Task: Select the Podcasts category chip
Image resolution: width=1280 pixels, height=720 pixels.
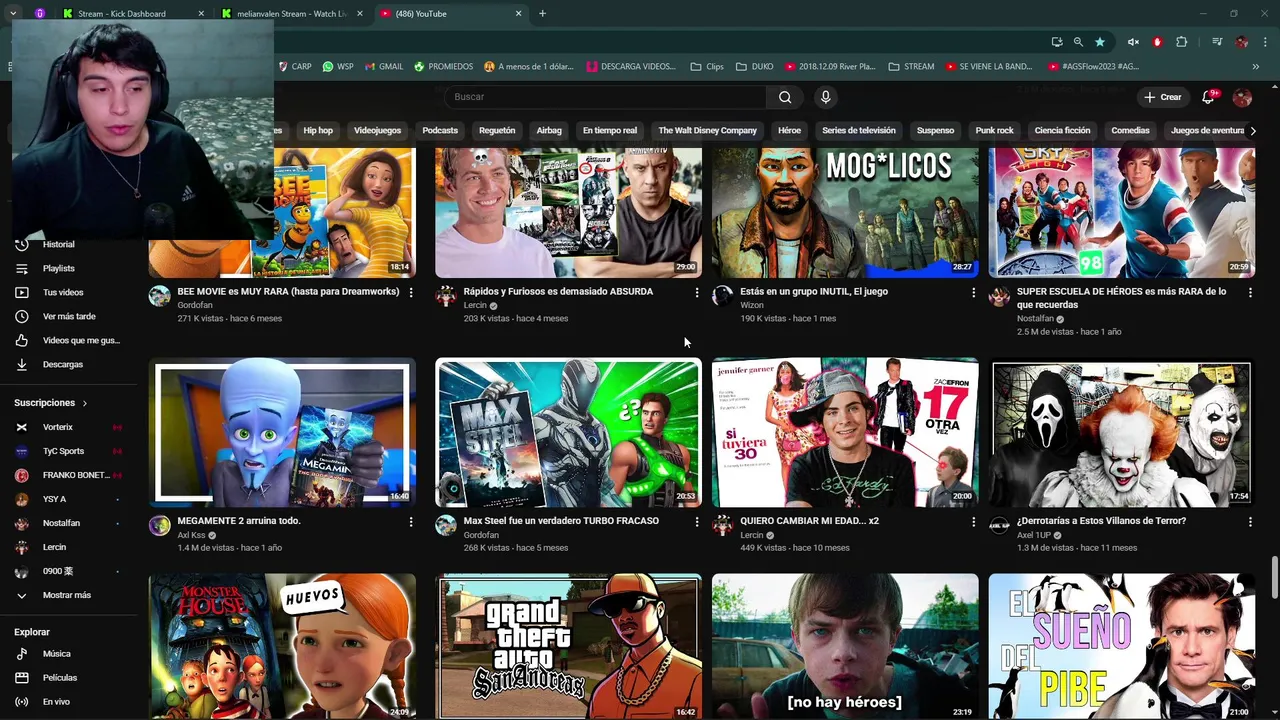Action: [x=440, y=130]
